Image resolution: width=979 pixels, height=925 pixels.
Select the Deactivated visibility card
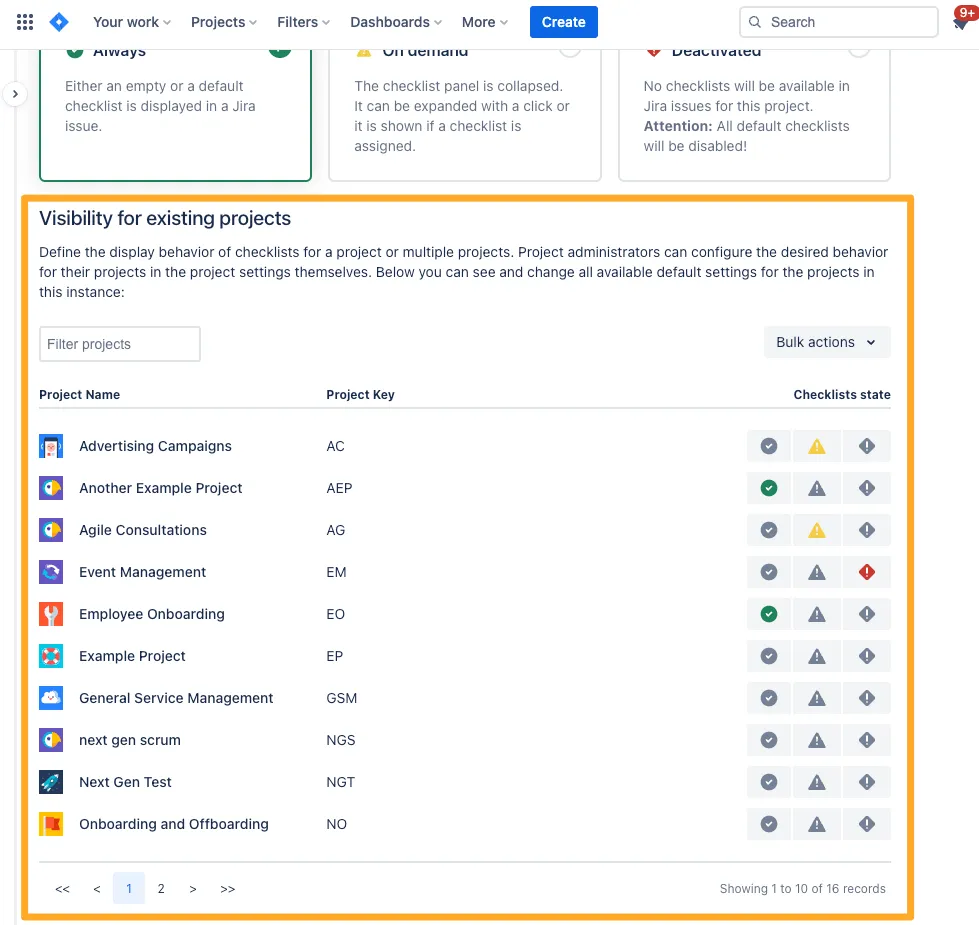point(754,115)
